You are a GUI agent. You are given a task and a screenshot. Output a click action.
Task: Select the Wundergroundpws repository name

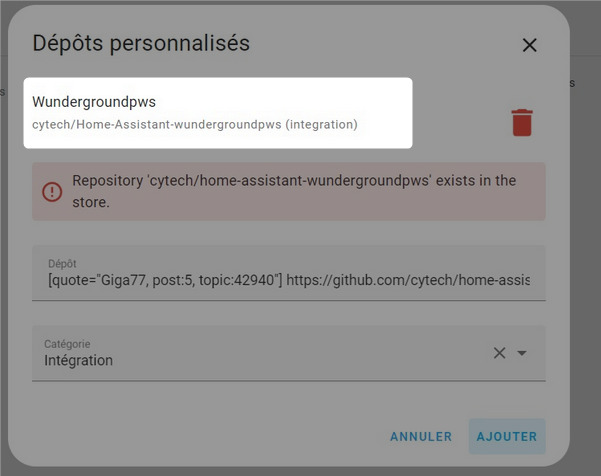(x=94, y=102)
